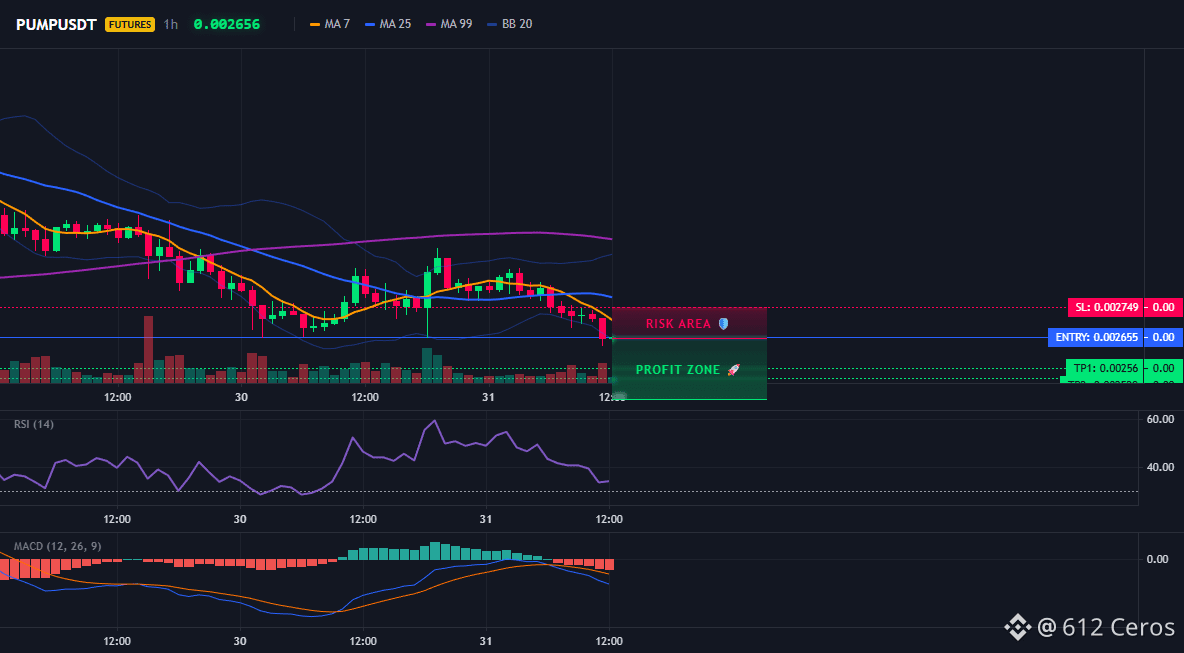Click the FUTURES badge
1184x653 pixels.
point(130,24)
